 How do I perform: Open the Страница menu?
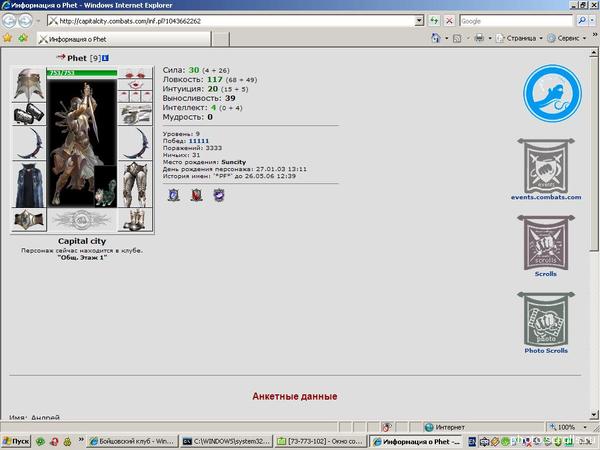[x=519, y=38]
